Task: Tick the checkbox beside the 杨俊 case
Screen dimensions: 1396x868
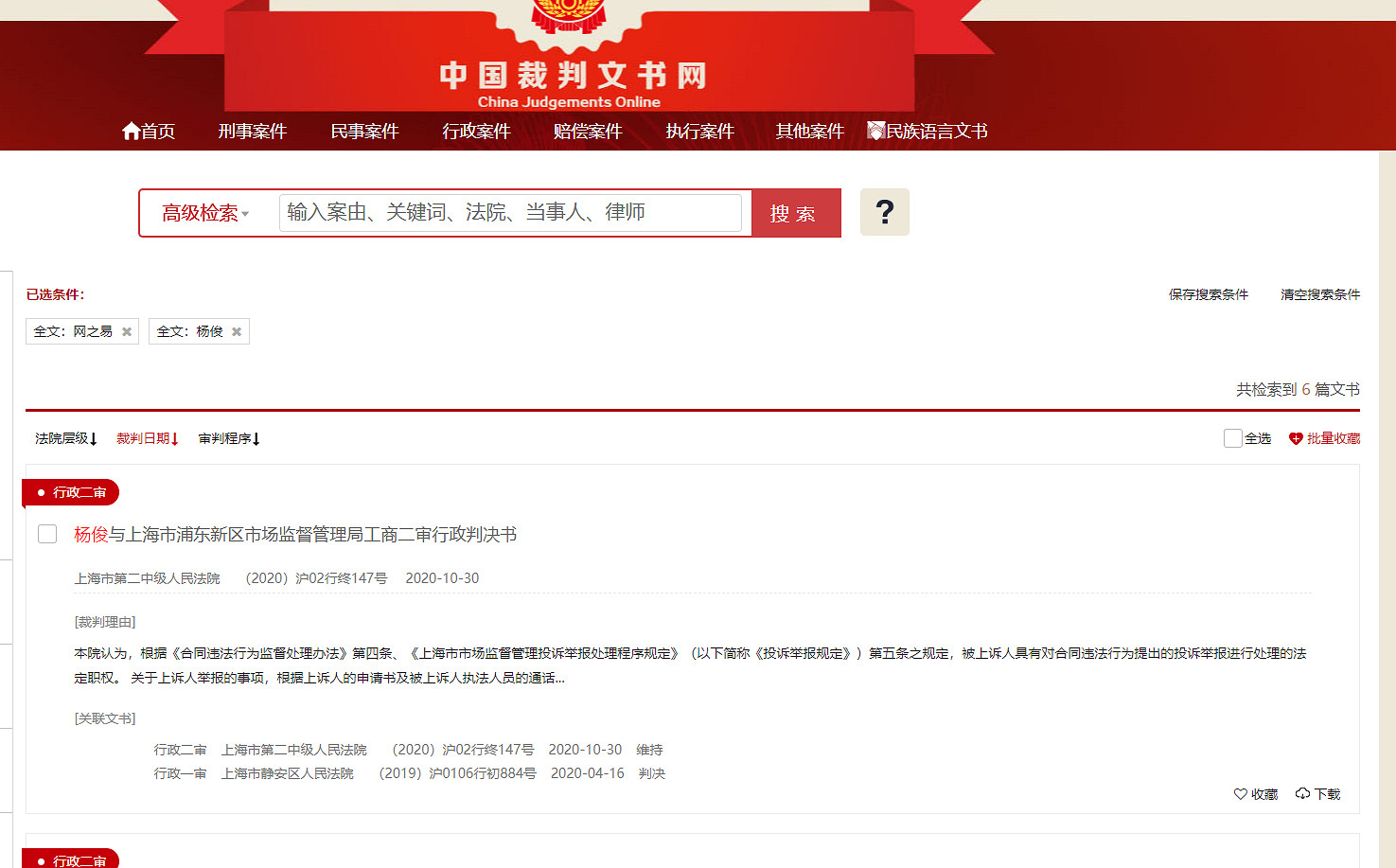Action: (47, 535)
